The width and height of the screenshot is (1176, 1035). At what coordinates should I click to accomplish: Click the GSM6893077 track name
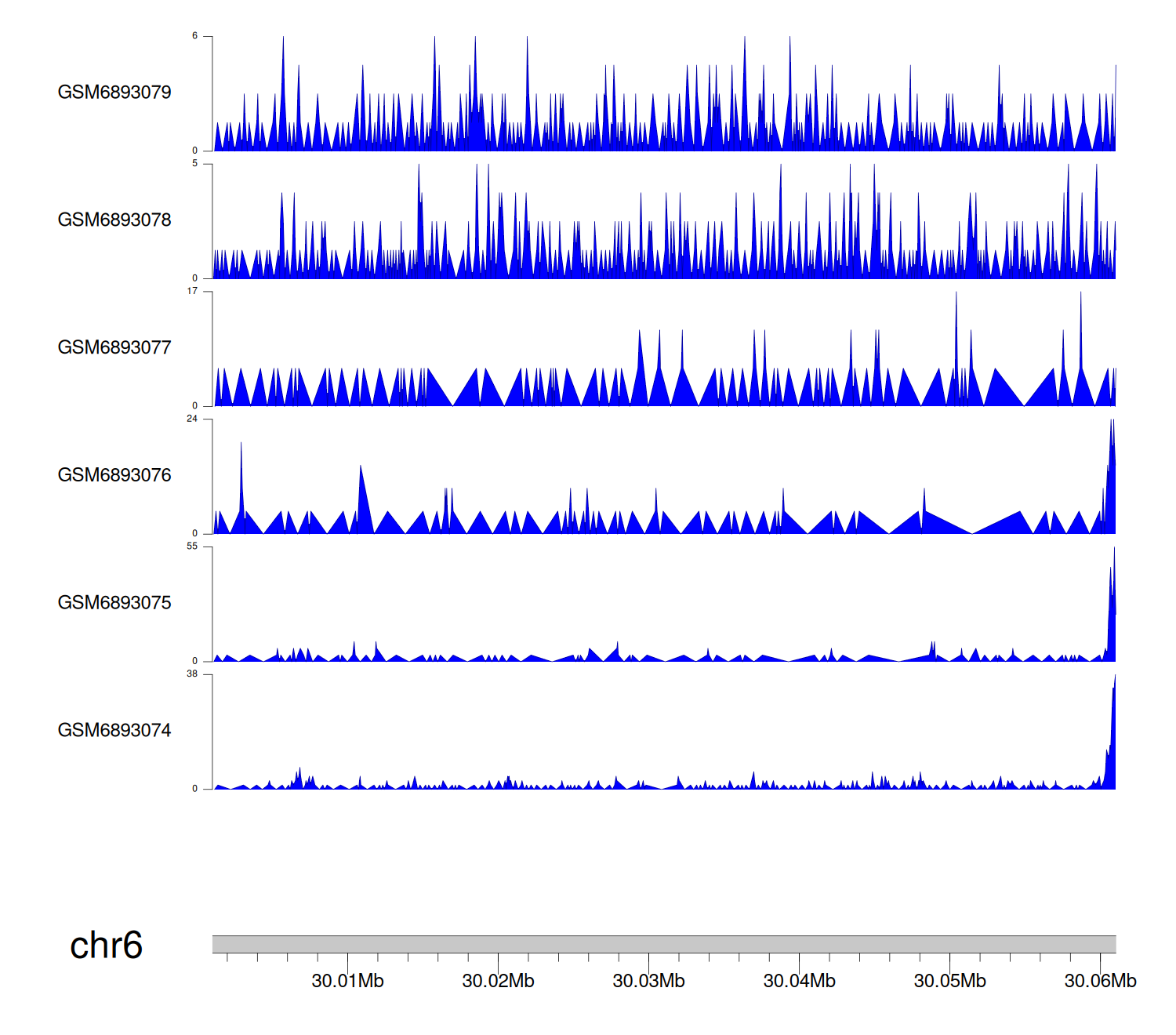(x=114, y=348)
